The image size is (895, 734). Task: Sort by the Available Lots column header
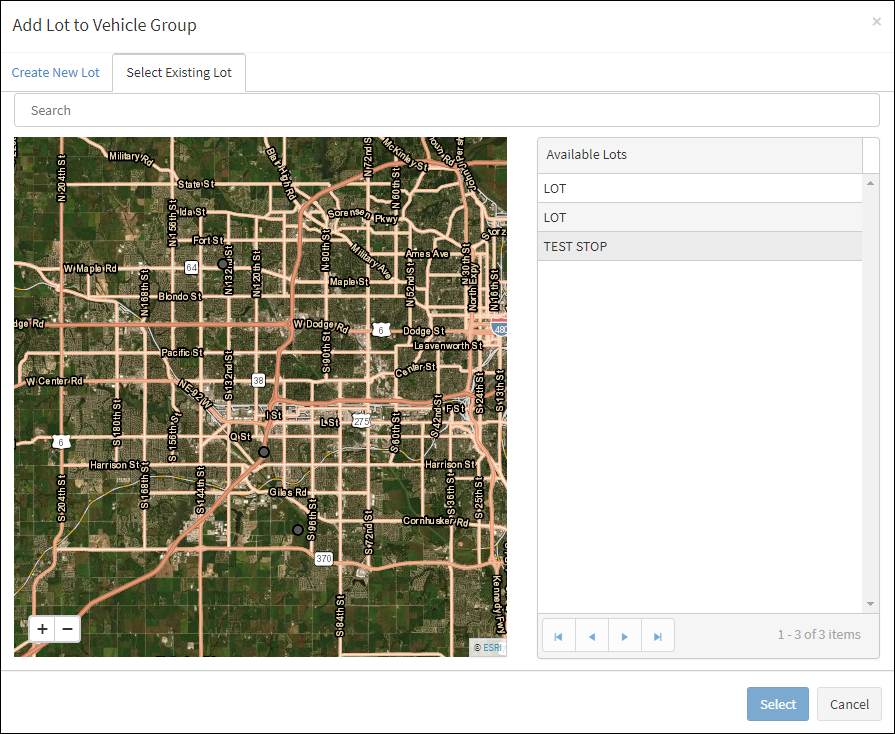point(699,155)
